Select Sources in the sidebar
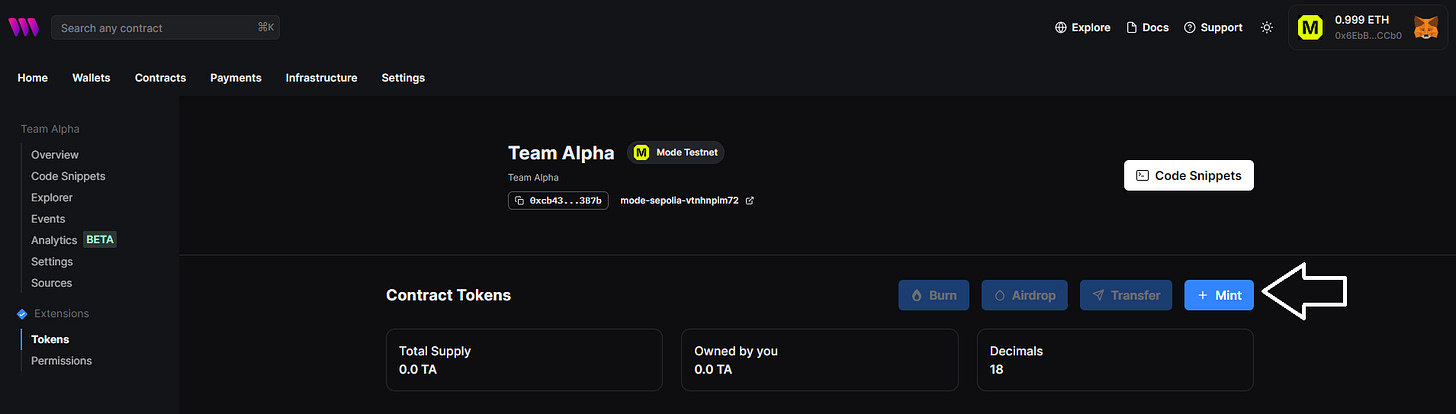The width and height of the screenshot is (1456, 414). pyautogui.click(x=51, y=283)
